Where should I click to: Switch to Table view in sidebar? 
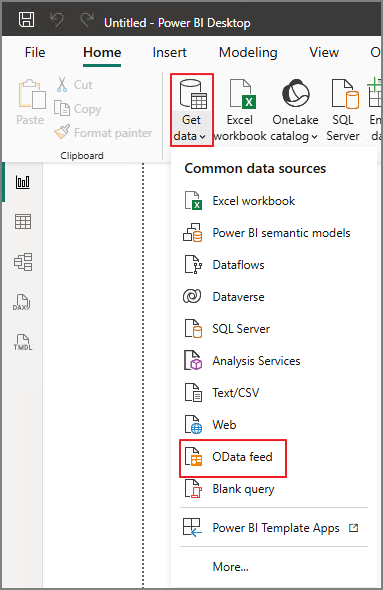[23, 222]
